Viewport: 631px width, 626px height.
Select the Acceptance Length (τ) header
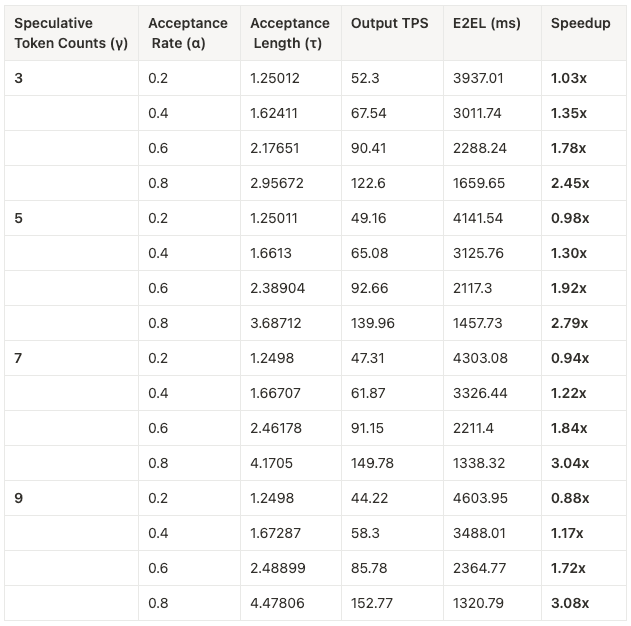click(x=289, y=33)
